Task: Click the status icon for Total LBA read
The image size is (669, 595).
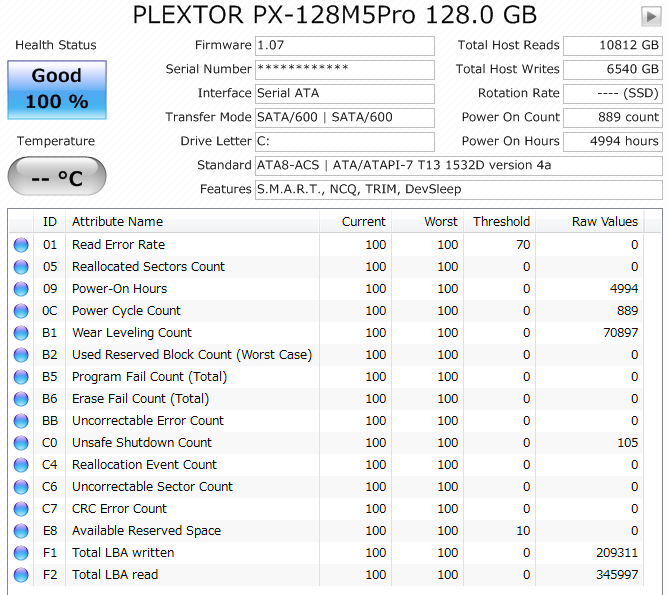Action: [21, 575]
